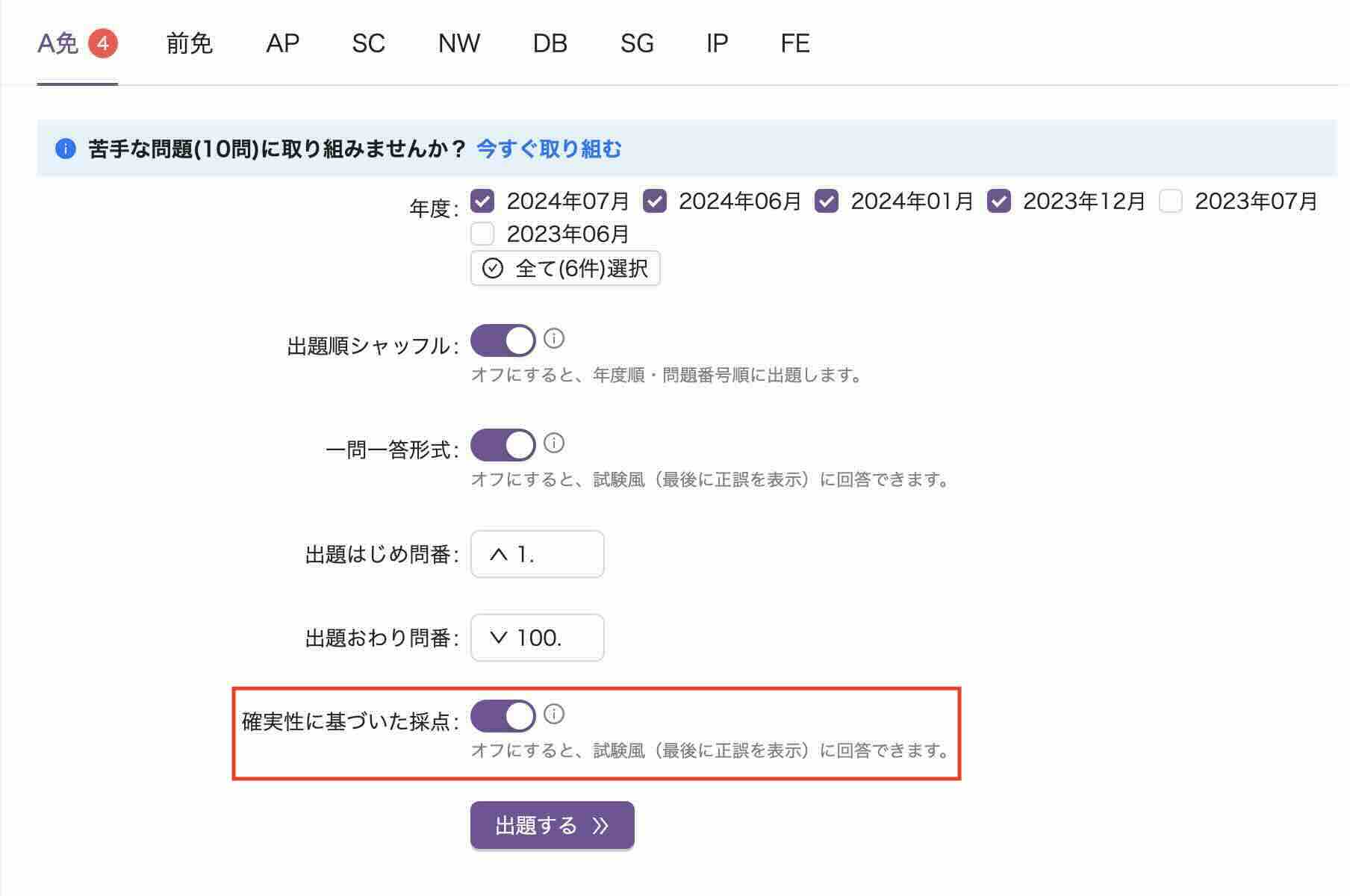Select the FE tab

[794, 43]
